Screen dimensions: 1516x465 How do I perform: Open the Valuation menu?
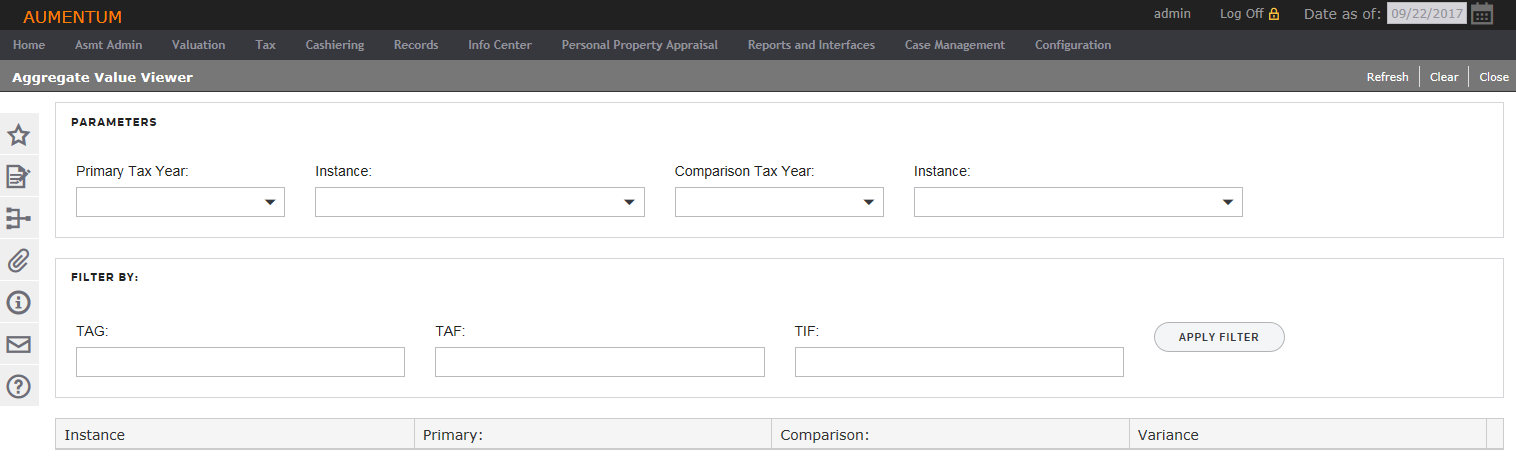198,45
